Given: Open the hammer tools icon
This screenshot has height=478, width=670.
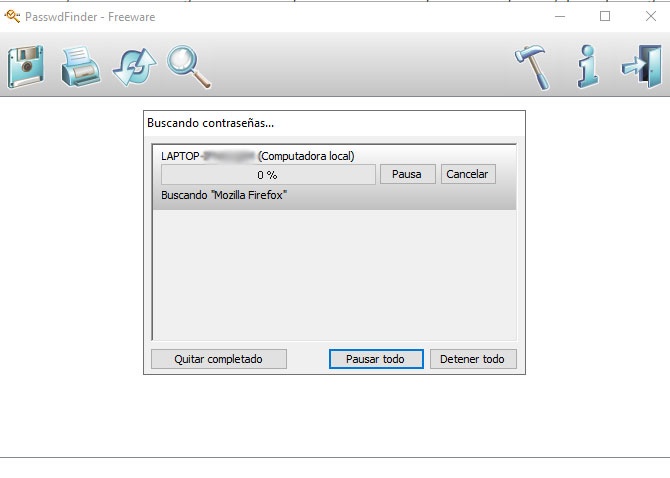Looking at the screenshot, I should click(x=532, y=67).
